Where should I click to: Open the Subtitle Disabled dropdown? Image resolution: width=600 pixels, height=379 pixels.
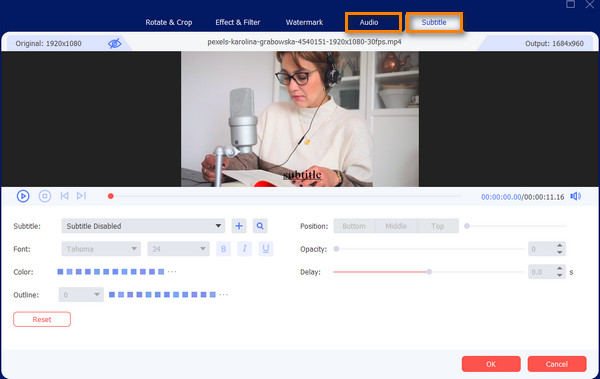(143, 226)
